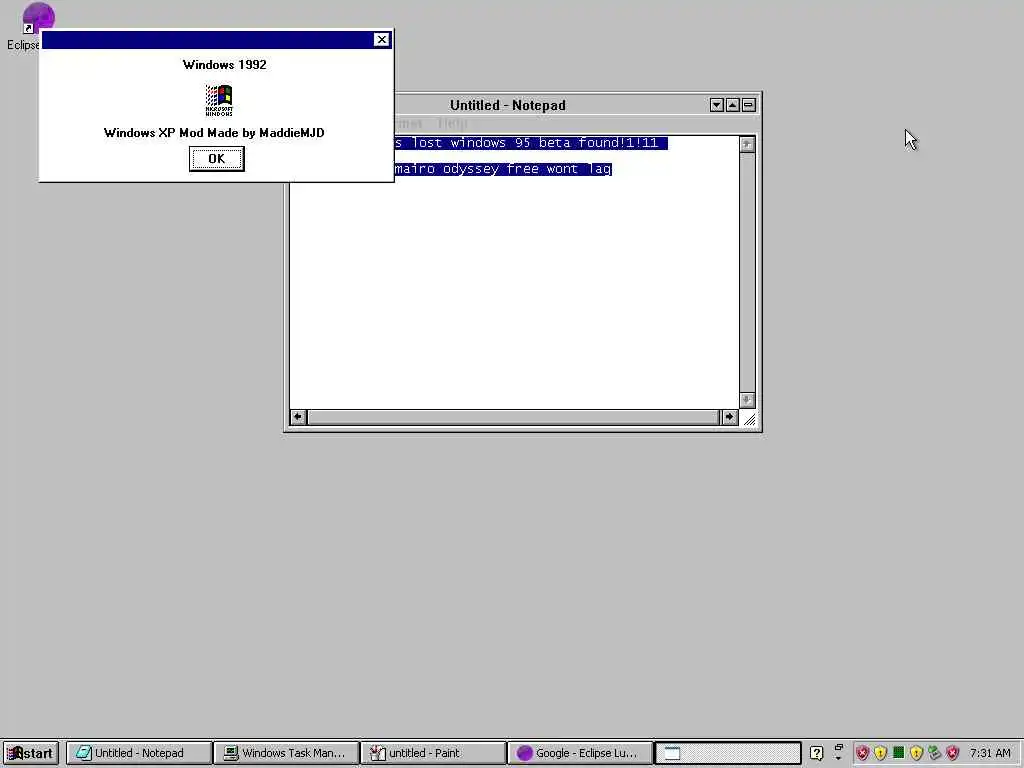Viewport: 1024px width, 768px height.
Task: Open the Start menu
Action: pos(31,753)
